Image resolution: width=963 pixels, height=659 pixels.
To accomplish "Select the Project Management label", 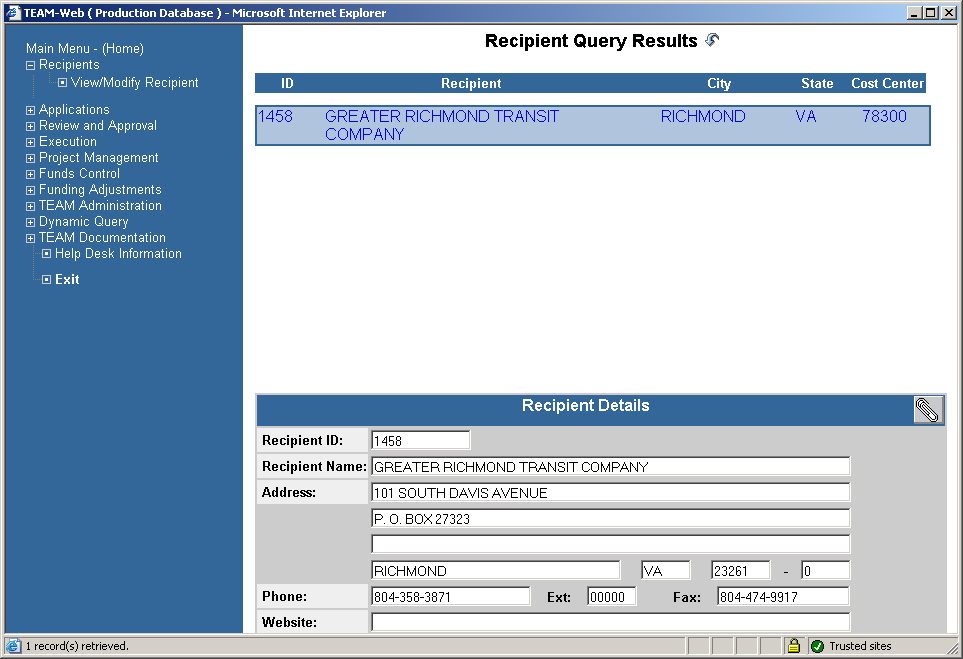I will coord(98,157).
